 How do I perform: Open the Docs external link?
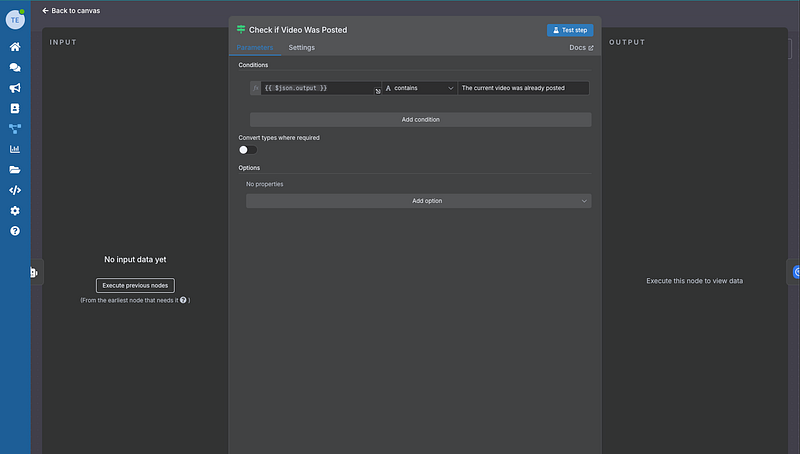pos(581,48)
